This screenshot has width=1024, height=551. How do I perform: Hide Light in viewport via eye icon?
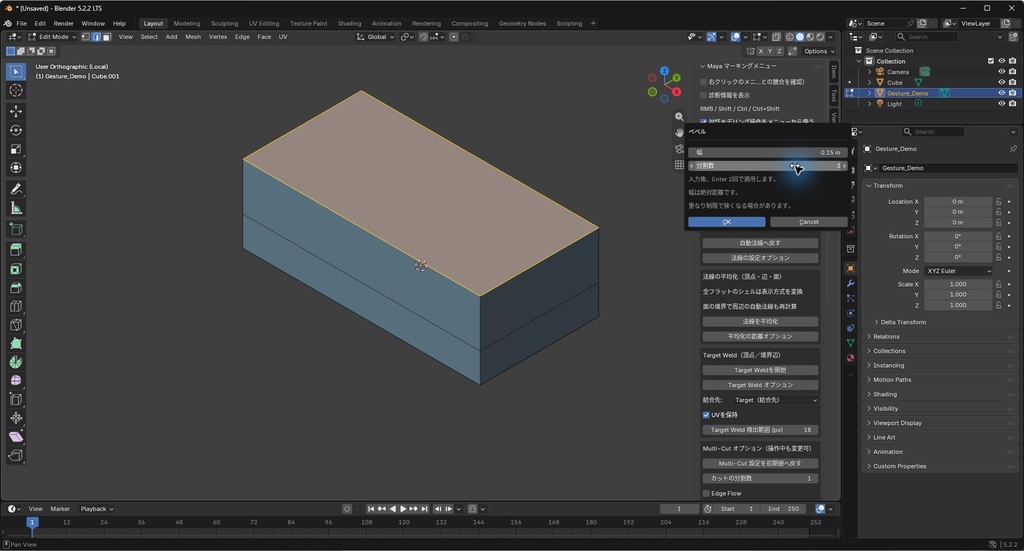1001,103
